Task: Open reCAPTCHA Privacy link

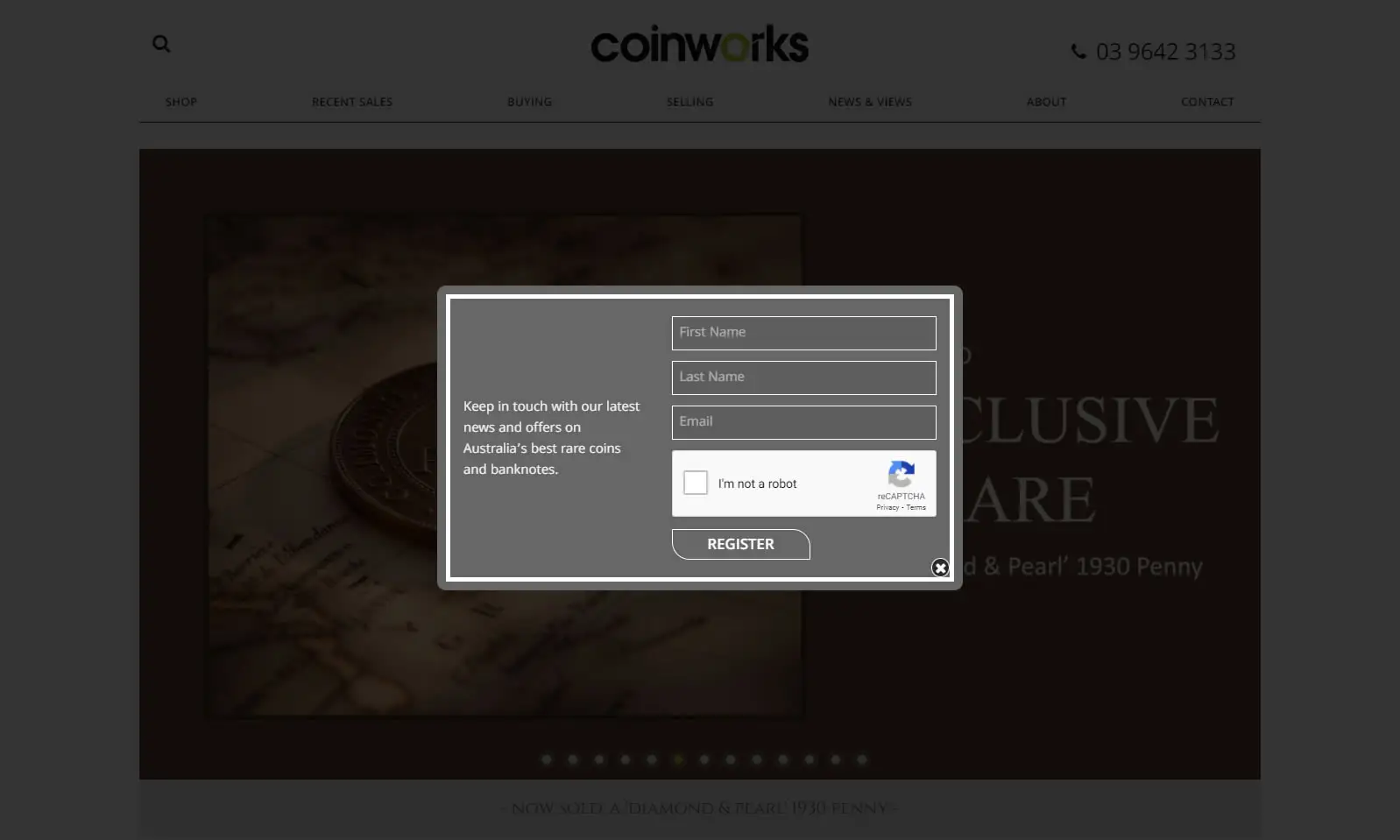Action: click(887, 508)
